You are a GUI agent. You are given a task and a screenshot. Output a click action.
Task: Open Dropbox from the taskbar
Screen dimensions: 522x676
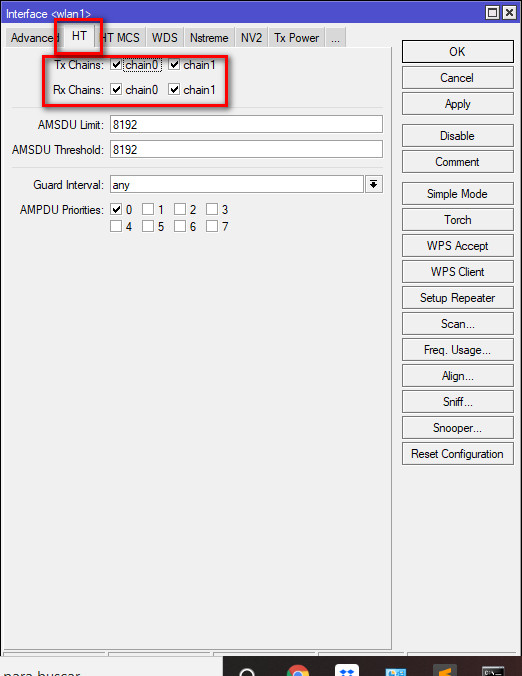click(347, 670)
